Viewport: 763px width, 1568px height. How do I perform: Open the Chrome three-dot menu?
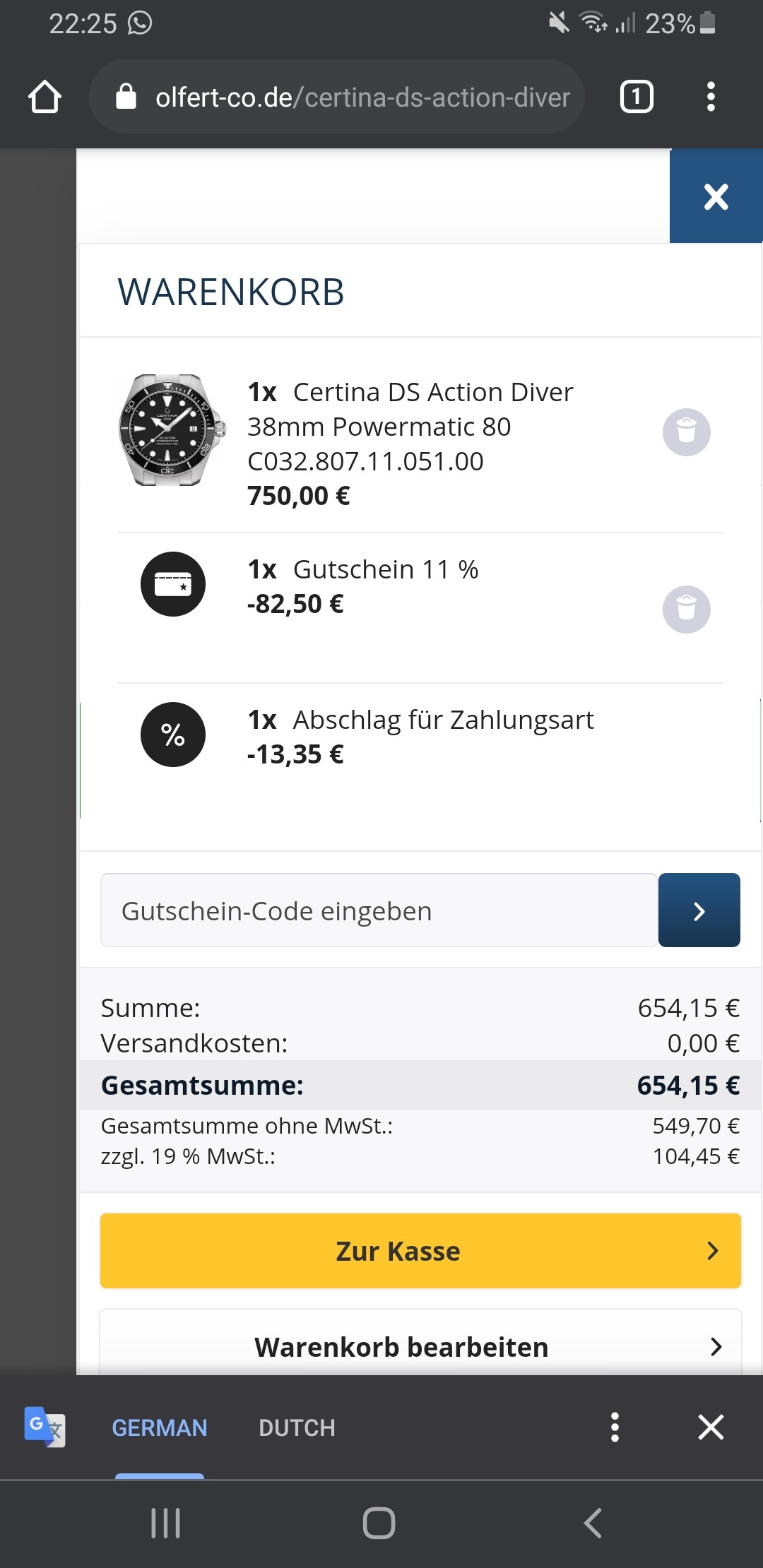pos(711,97)
